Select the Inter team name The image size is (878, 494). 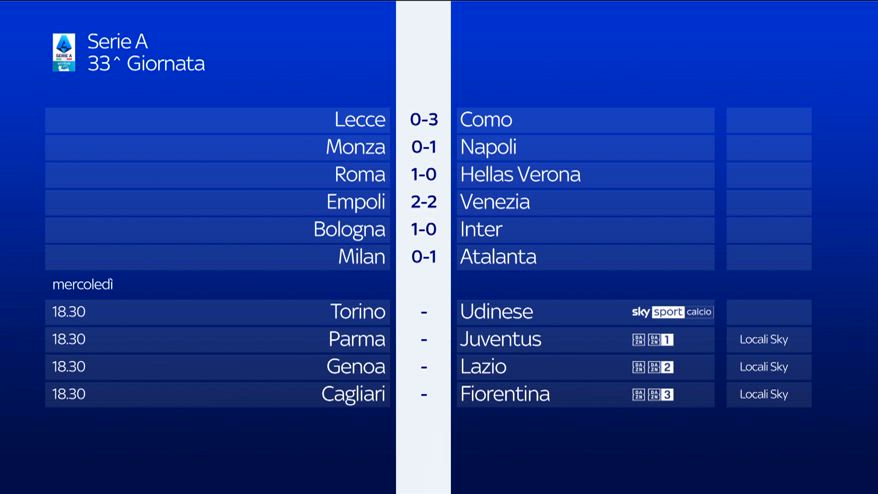[x=481, y=230]
